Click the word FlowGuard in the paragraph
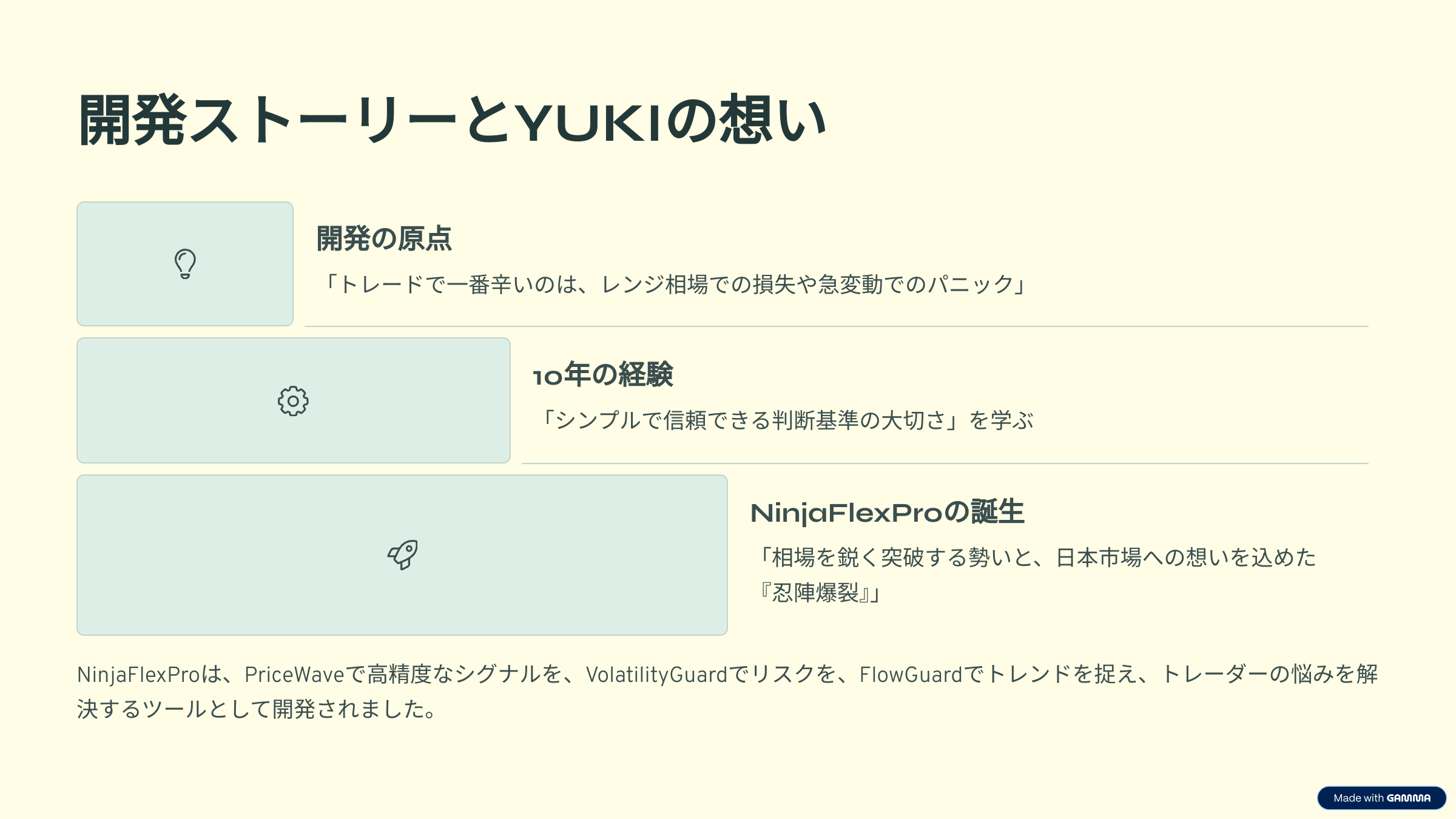This screenshot has height=819, width=1456. coord(911,675)
